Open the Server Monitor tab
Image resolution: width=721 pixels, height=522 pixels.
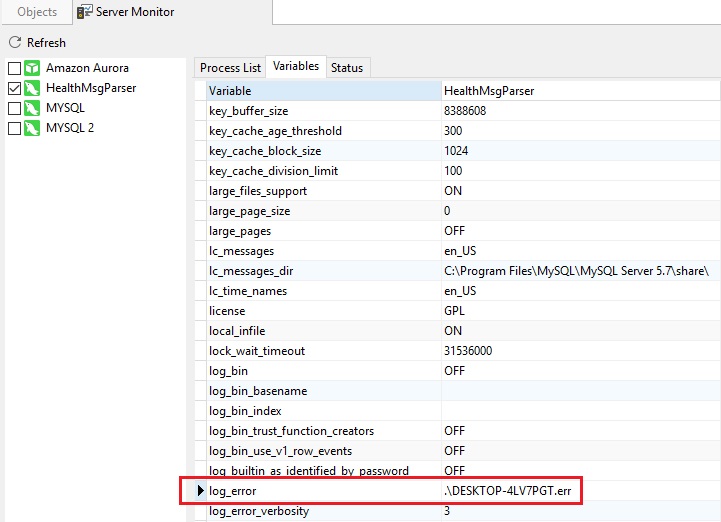(172, 12)
